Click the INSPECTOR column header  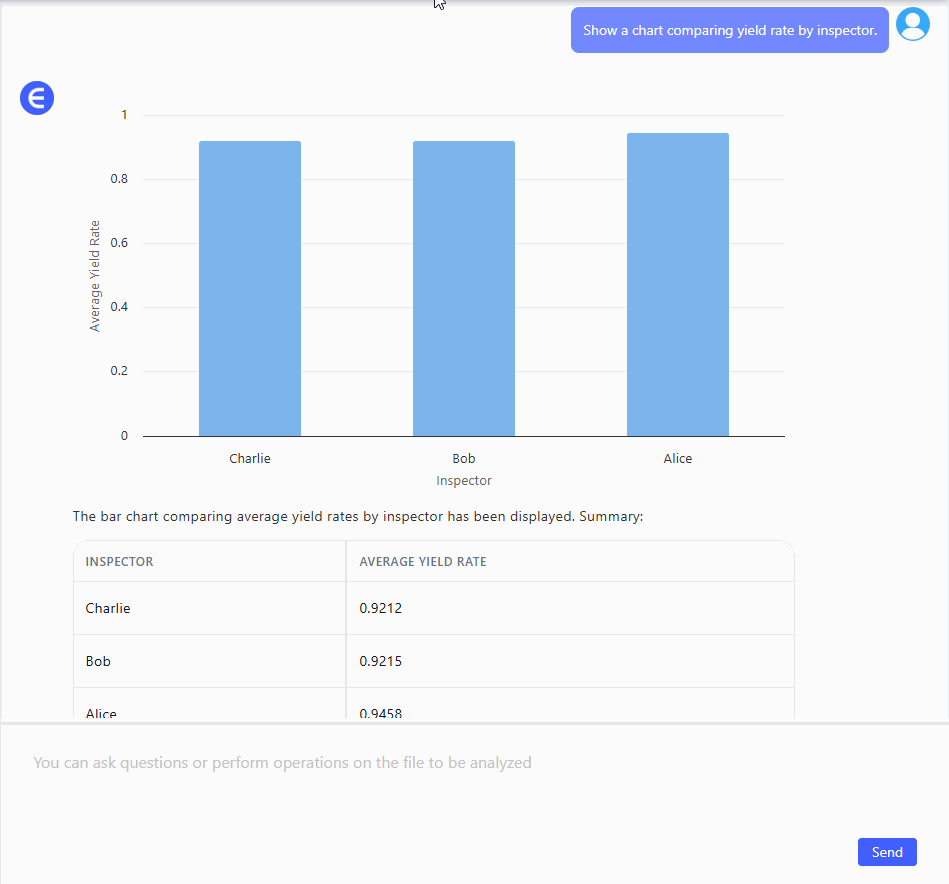[120, 562]
